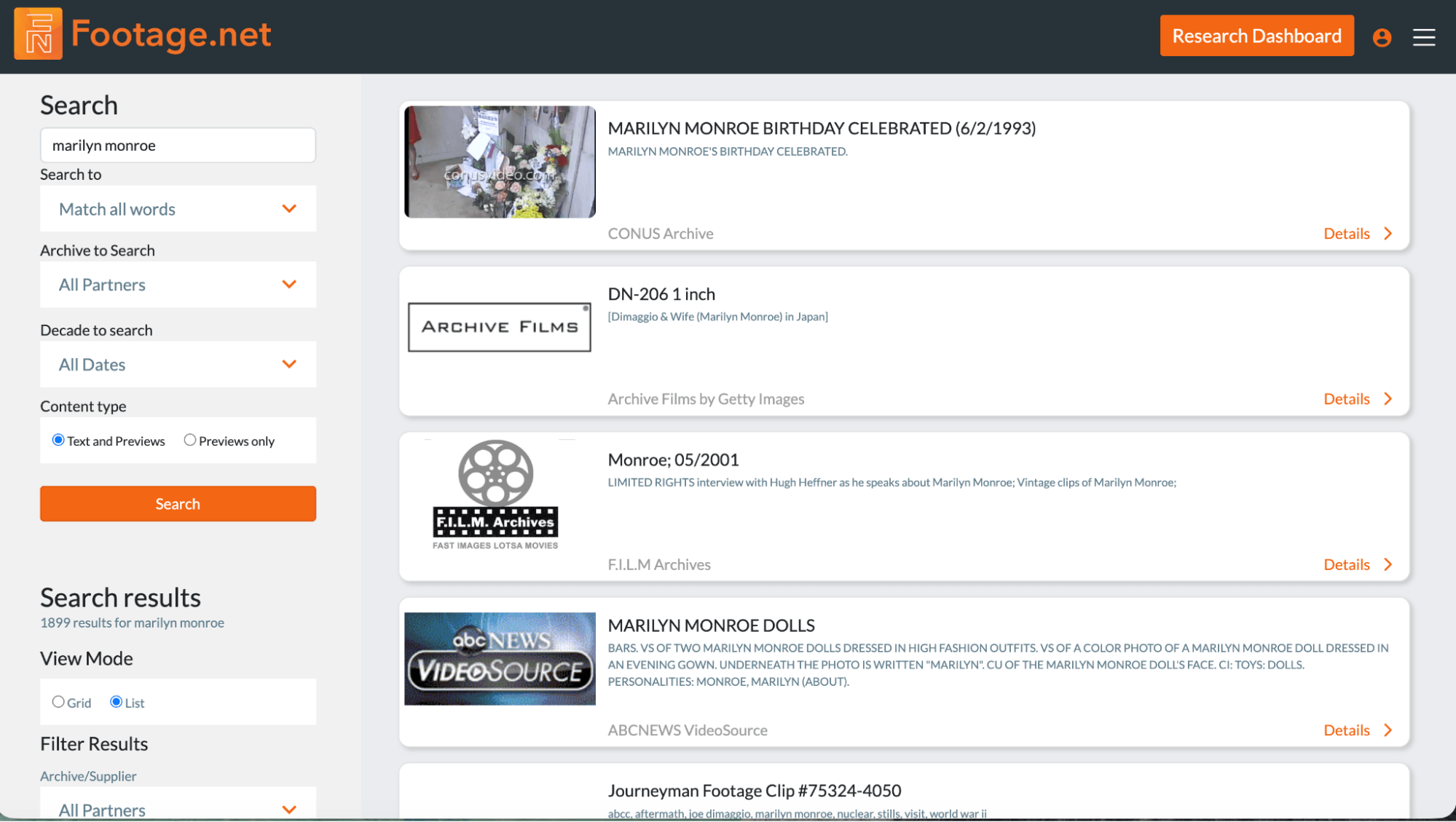Open Details for Monroe; 05/2001
Image resolution: width=1456 pixels, height=822 pixels.
1347,564
